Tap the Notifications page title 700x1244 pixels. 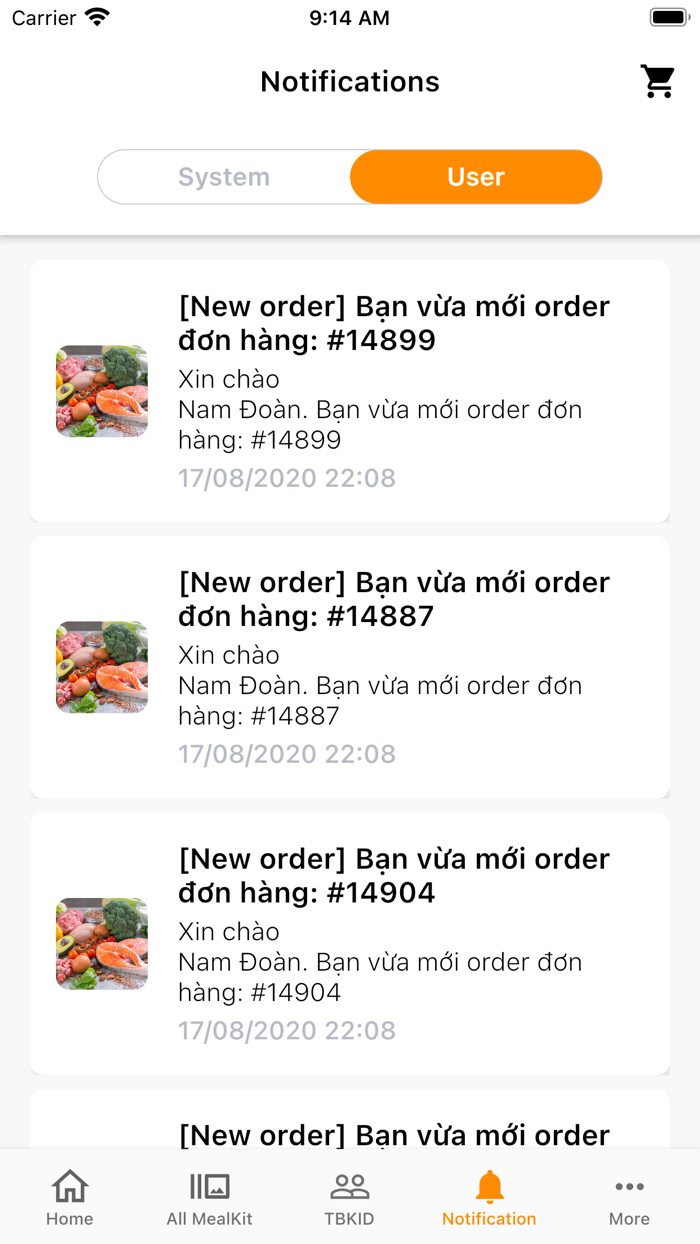pyautogui.click(x=350, y=82)
